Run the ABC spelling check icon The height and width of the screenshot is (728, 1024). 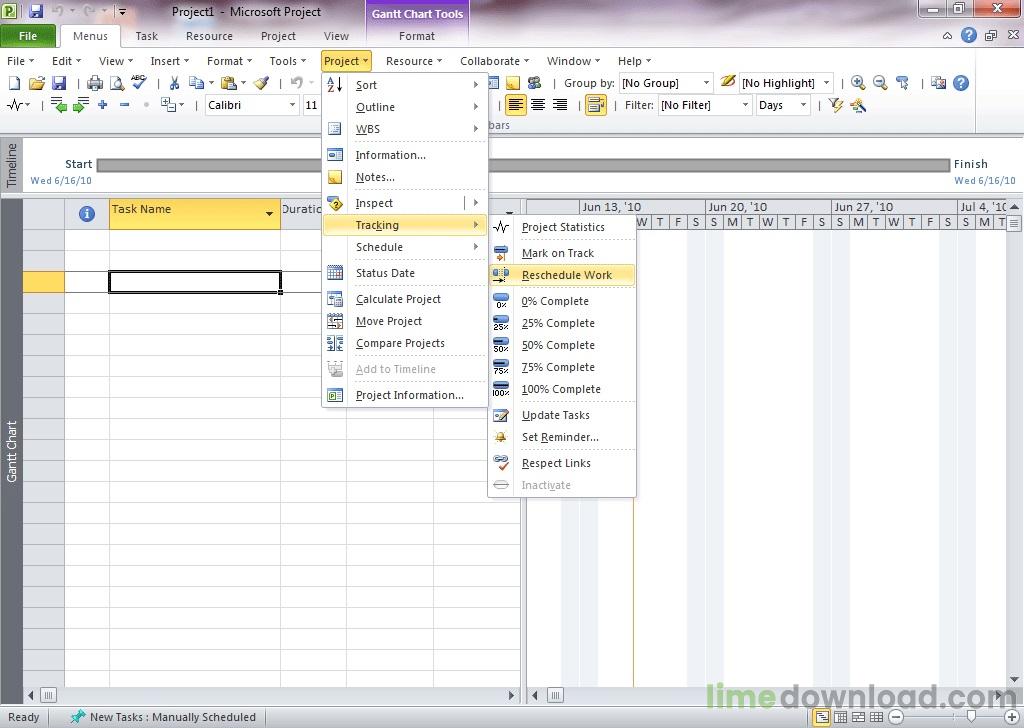138,82
